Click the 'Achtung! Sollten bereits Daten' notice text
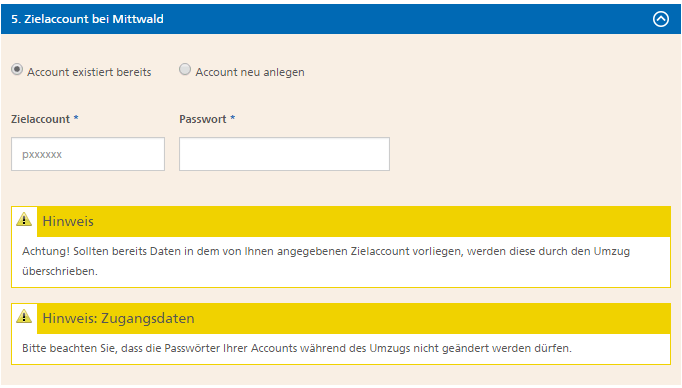This screenshot has width=682, height=388. (x=326, y=251)
